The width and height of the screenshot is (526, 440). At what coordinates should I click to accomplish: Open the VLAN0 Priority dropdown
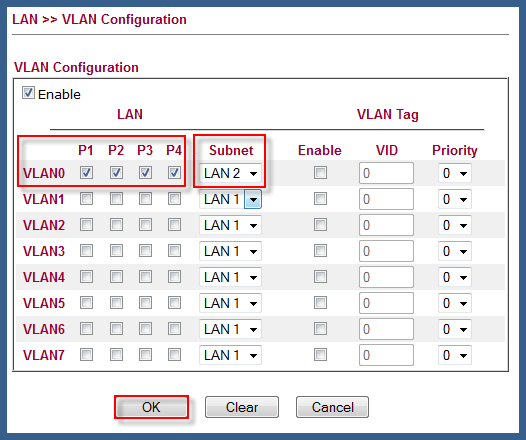click(455, 173)
